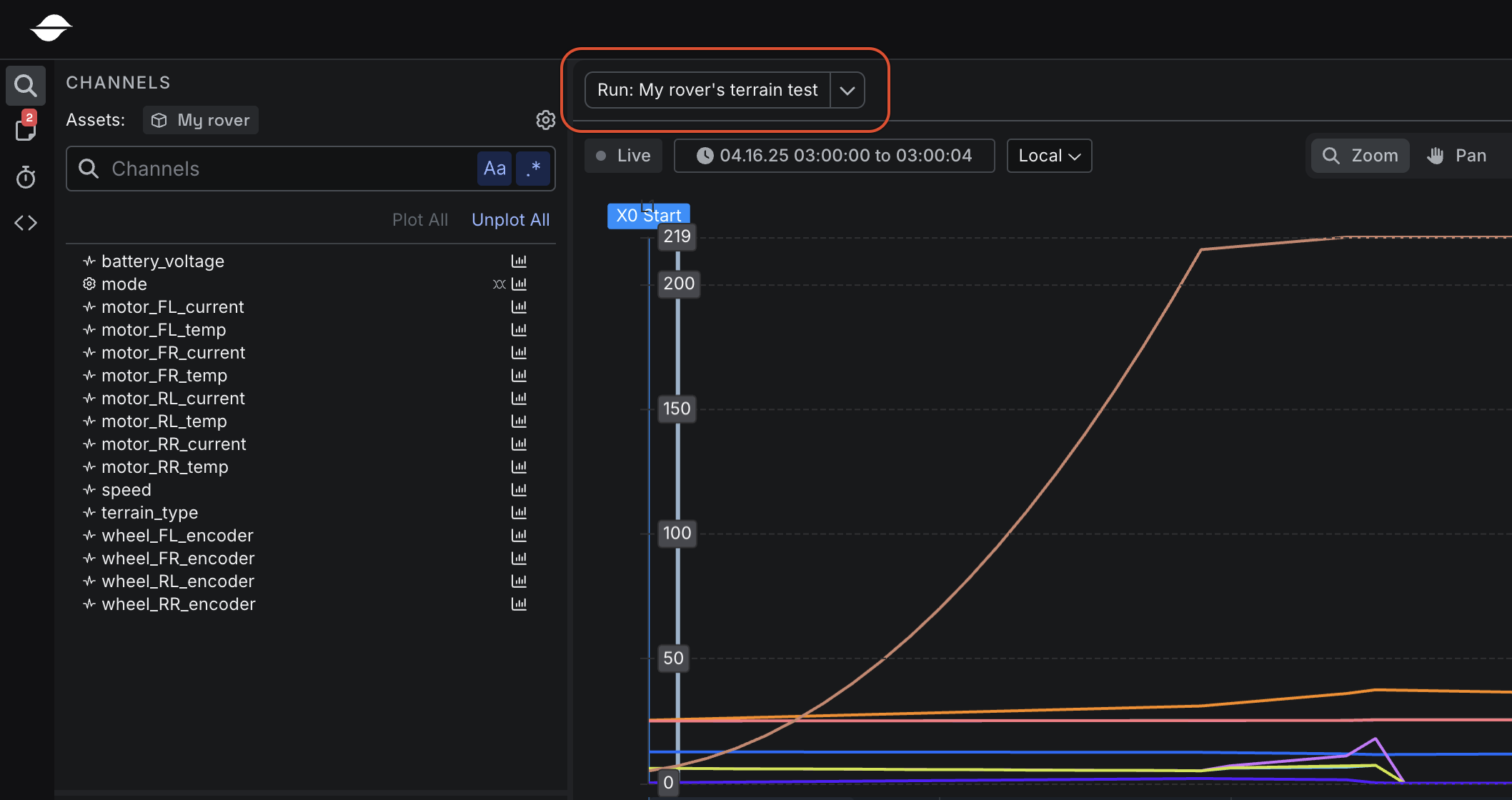1512x800 pixels.
Task: Click Unplot All link
Action: click(x=510, y=220)
